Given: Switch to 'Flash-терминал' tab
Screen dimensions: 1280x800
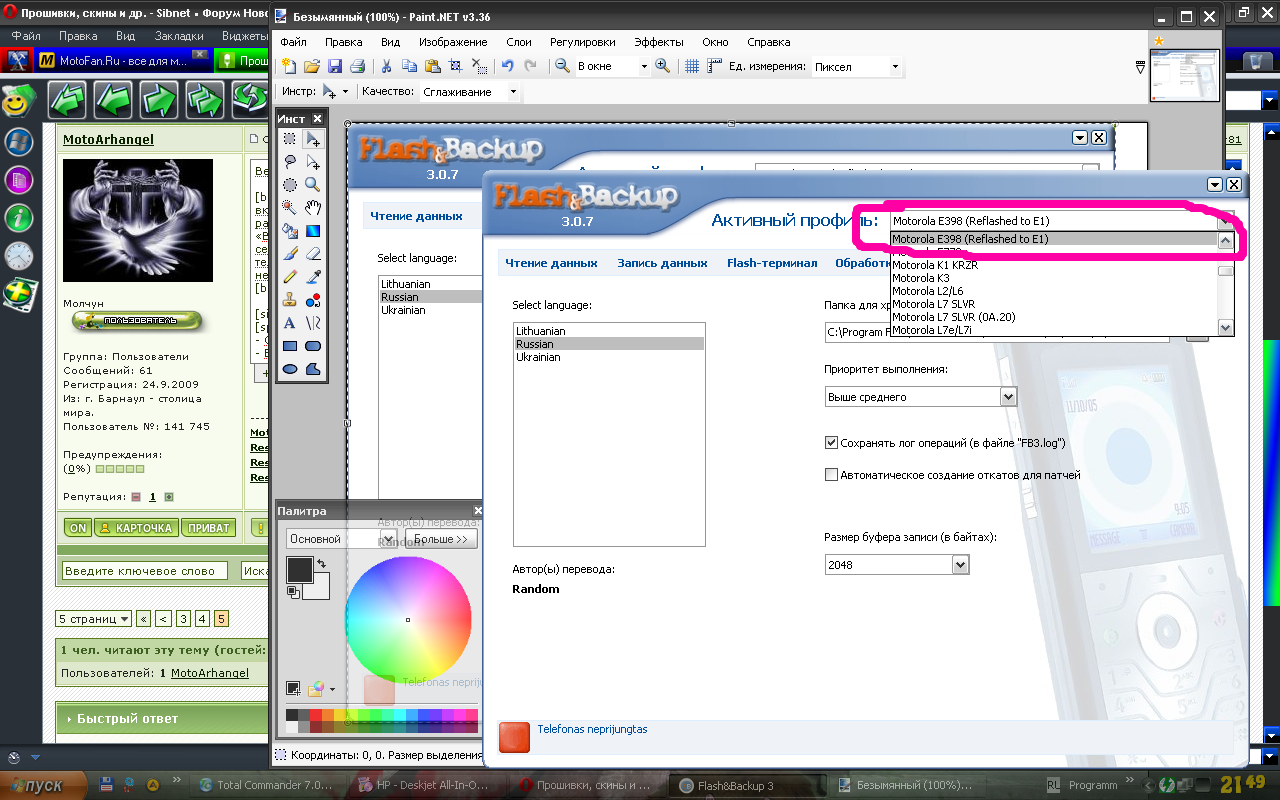Looking at the screenshot, I should (772, 263).
